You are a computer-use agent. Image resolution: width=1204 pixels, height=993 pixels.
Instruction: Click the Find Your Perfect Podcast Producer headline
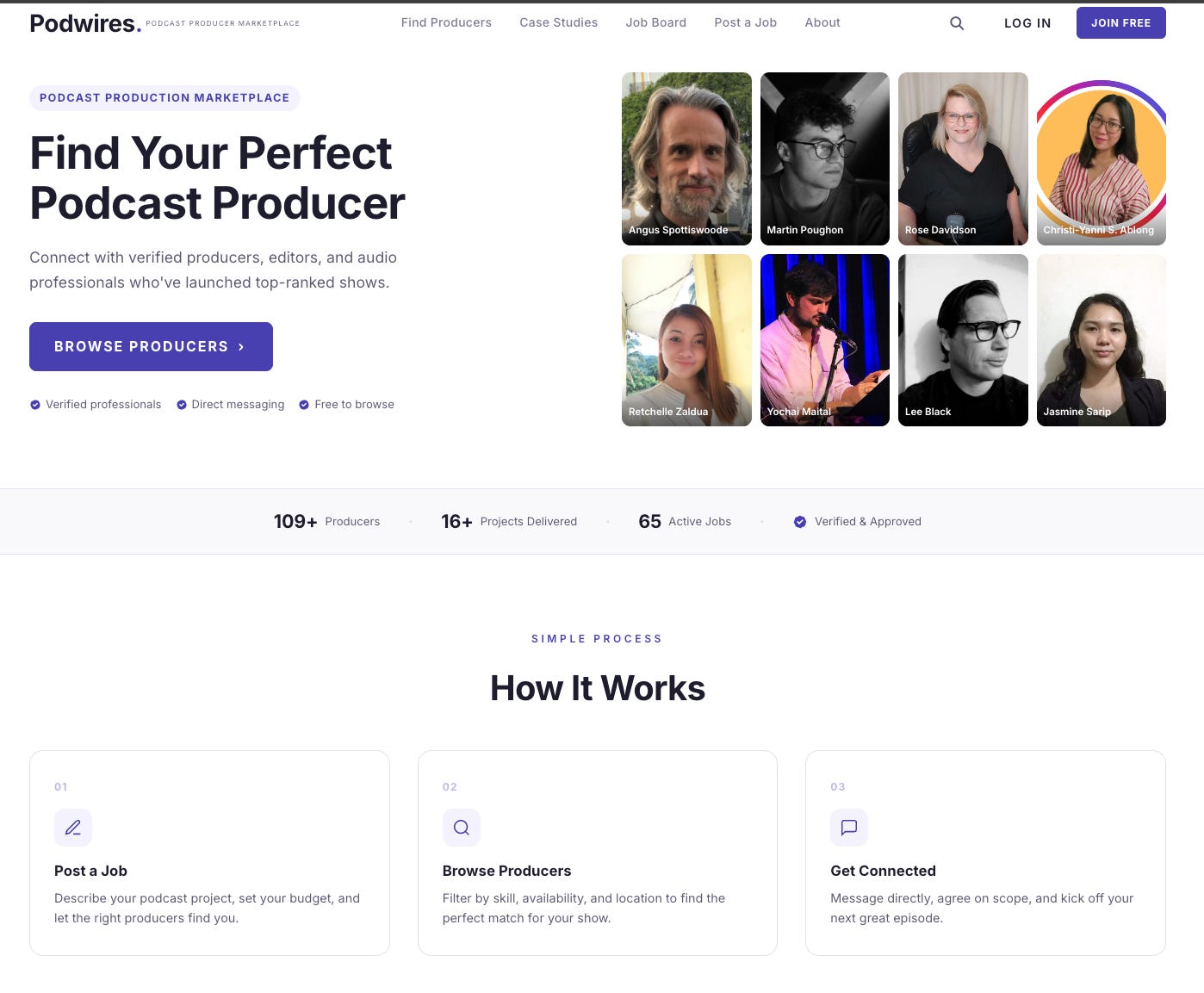pos(217,178)
